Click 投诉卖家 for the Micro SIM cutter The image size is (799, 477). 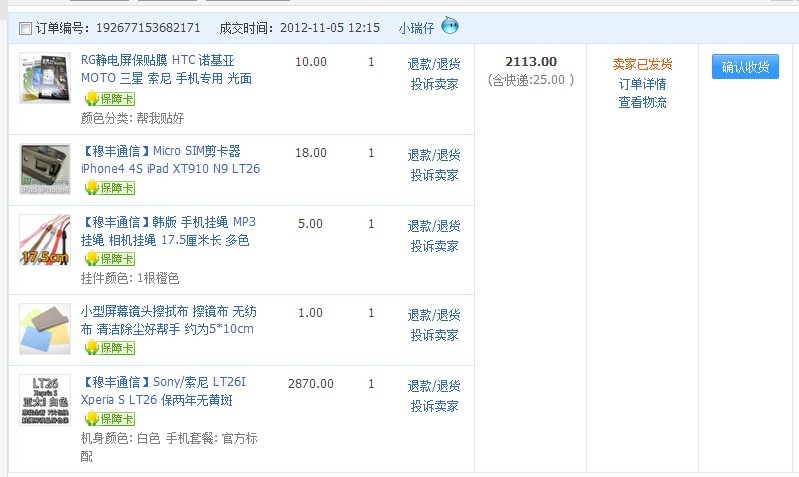(434, 175)
